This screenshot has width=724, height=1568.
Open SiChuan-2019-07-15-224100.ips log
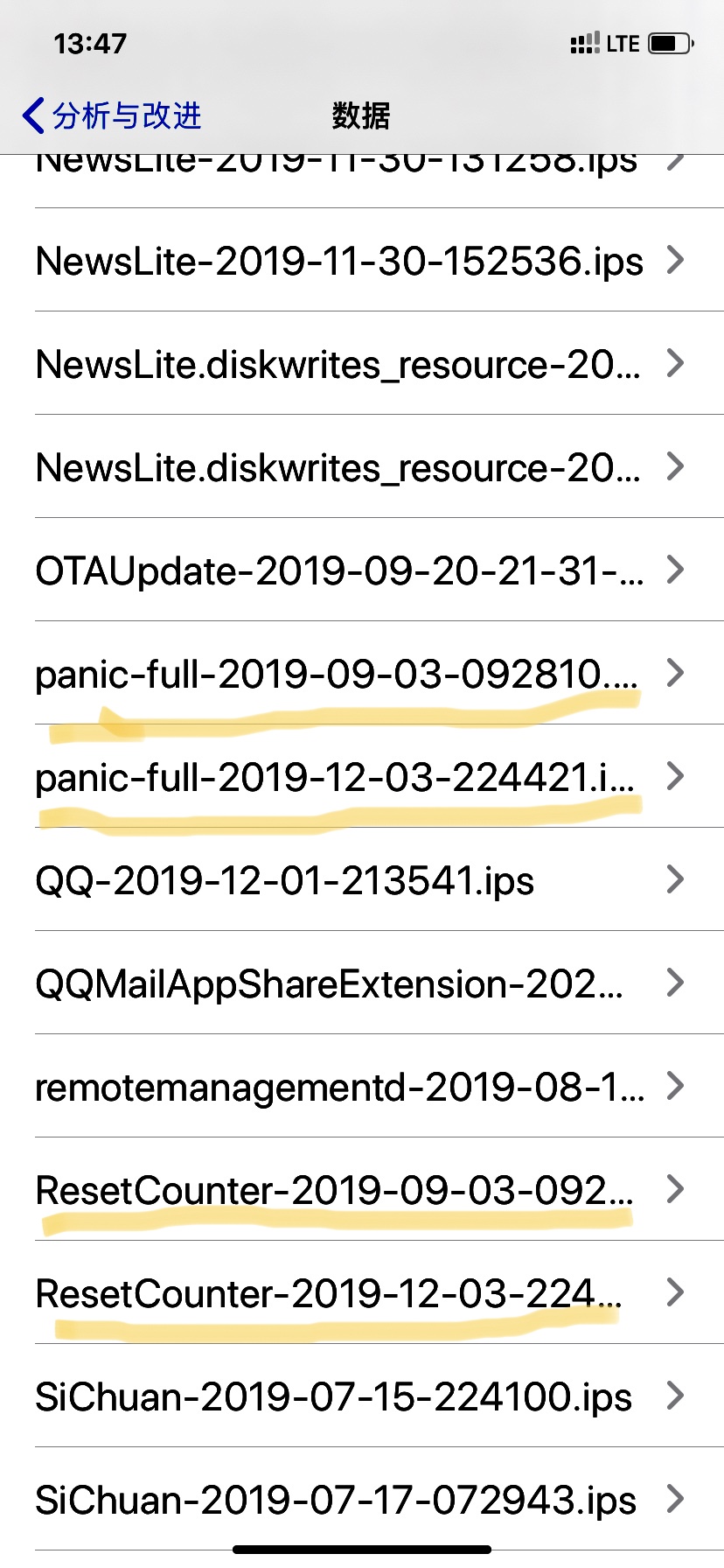coord(333,1396)
